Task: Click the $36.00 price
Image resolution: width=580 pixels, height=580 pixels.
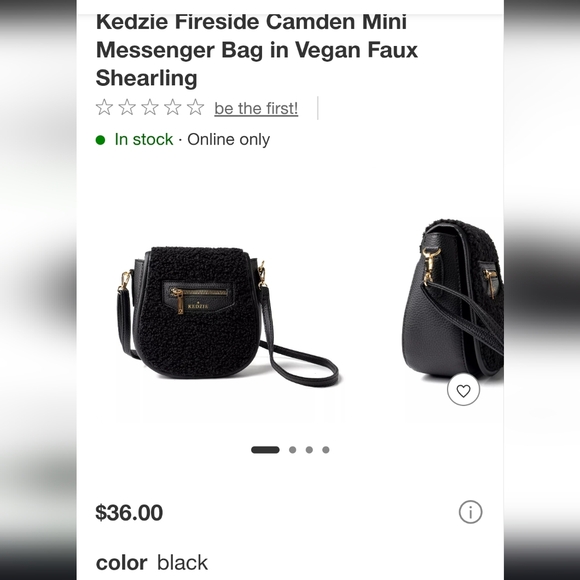Action: pyautogui.click(x=129, y=513)
